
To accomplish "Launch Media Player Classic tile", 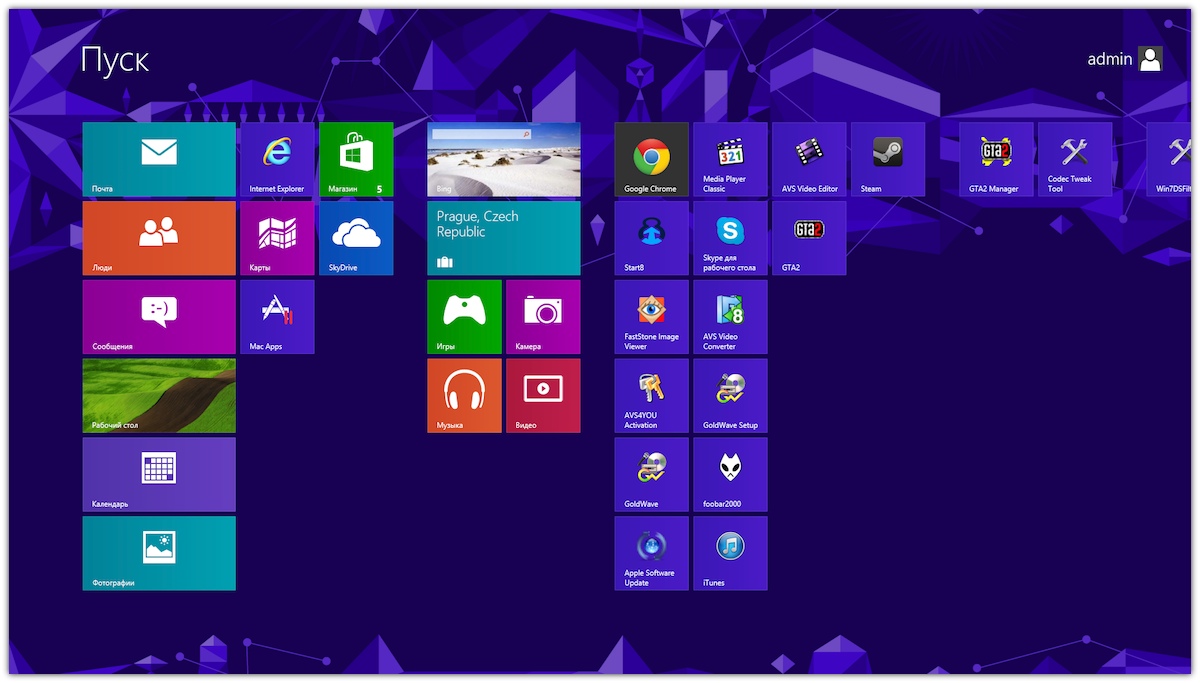I will pyautogui.click(x=730, y=159).
